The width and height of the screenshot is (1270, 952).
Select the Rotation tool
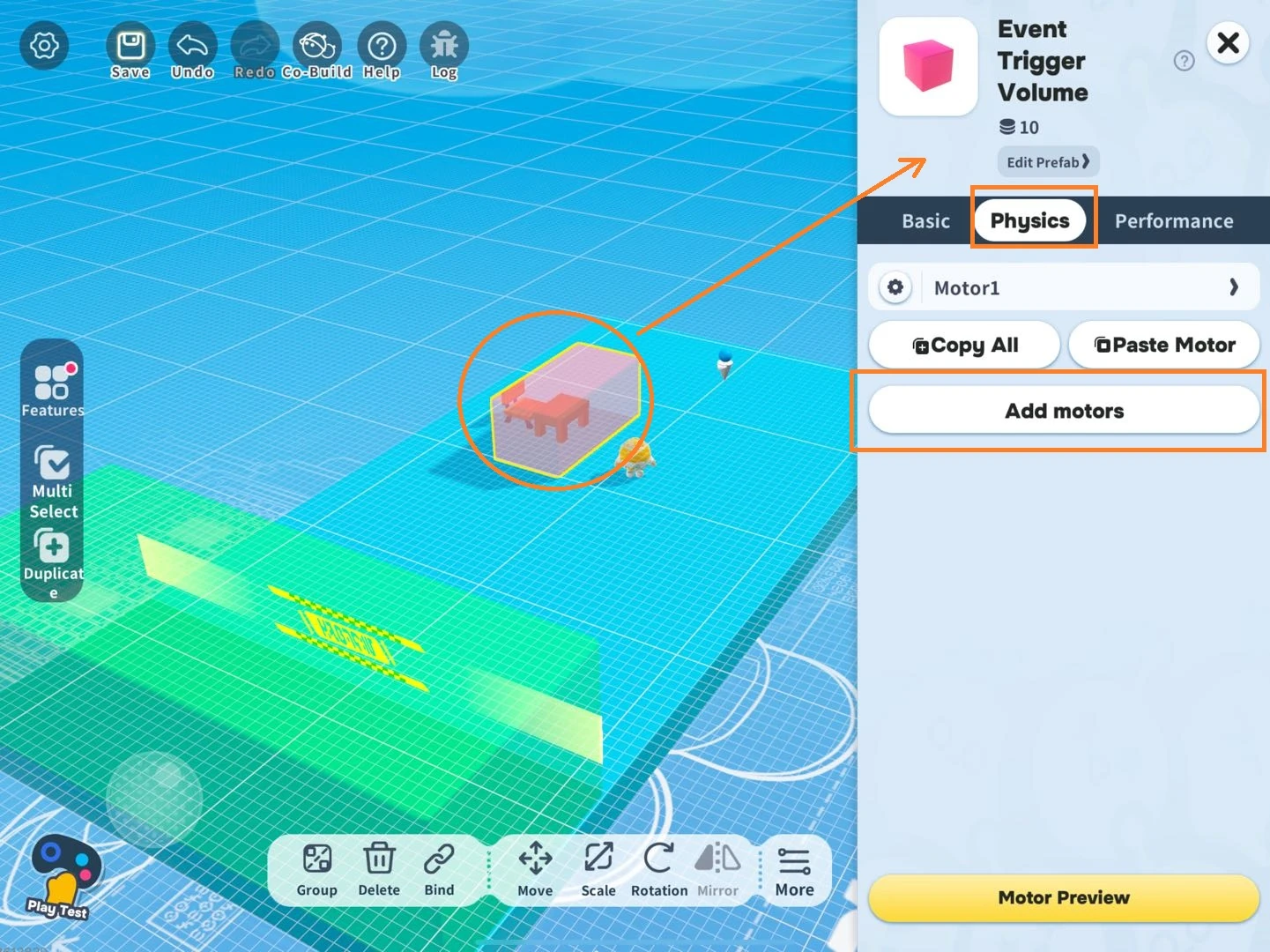[x=659, y=870]
